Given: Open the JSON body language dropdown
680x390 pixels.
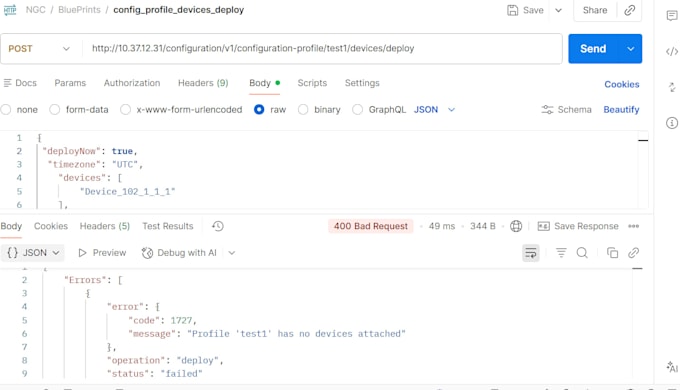Looking at the screenshot, I should 434,110.
